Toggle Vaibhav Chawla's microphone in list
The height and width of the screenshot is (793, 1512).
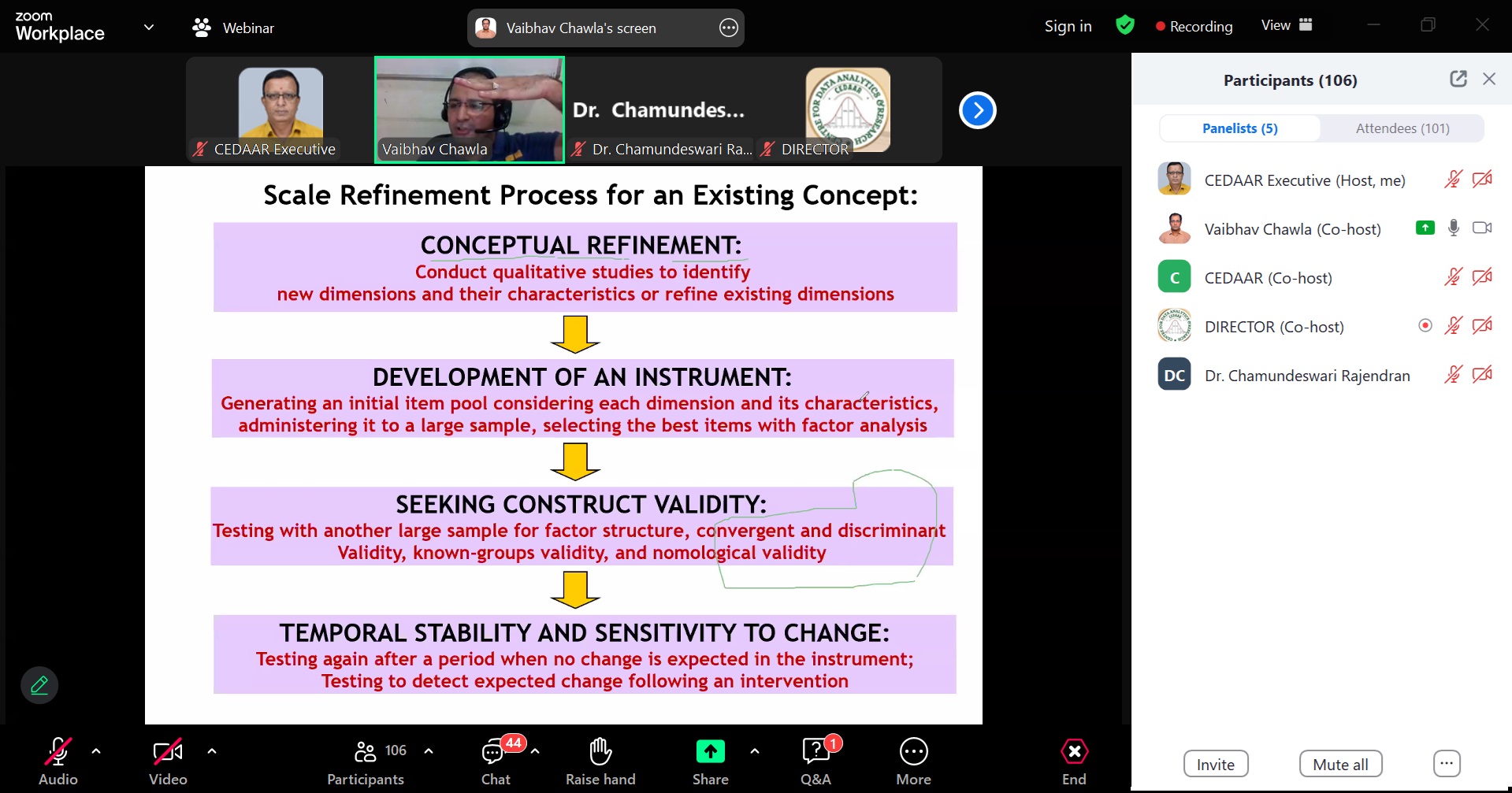[1454, 228]
